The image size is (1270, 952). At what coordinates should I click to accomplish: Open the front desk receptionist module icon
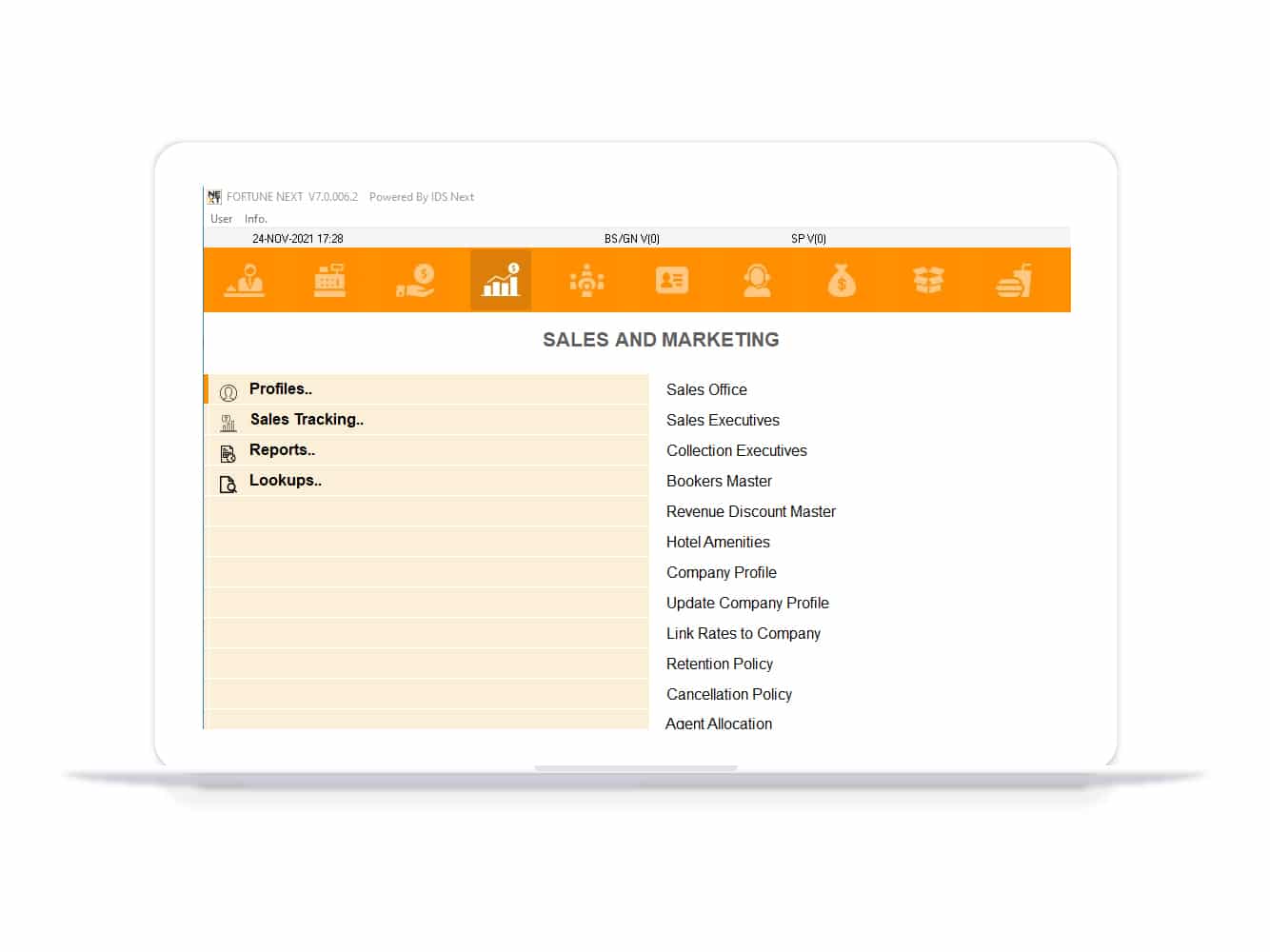pos(245,281)
